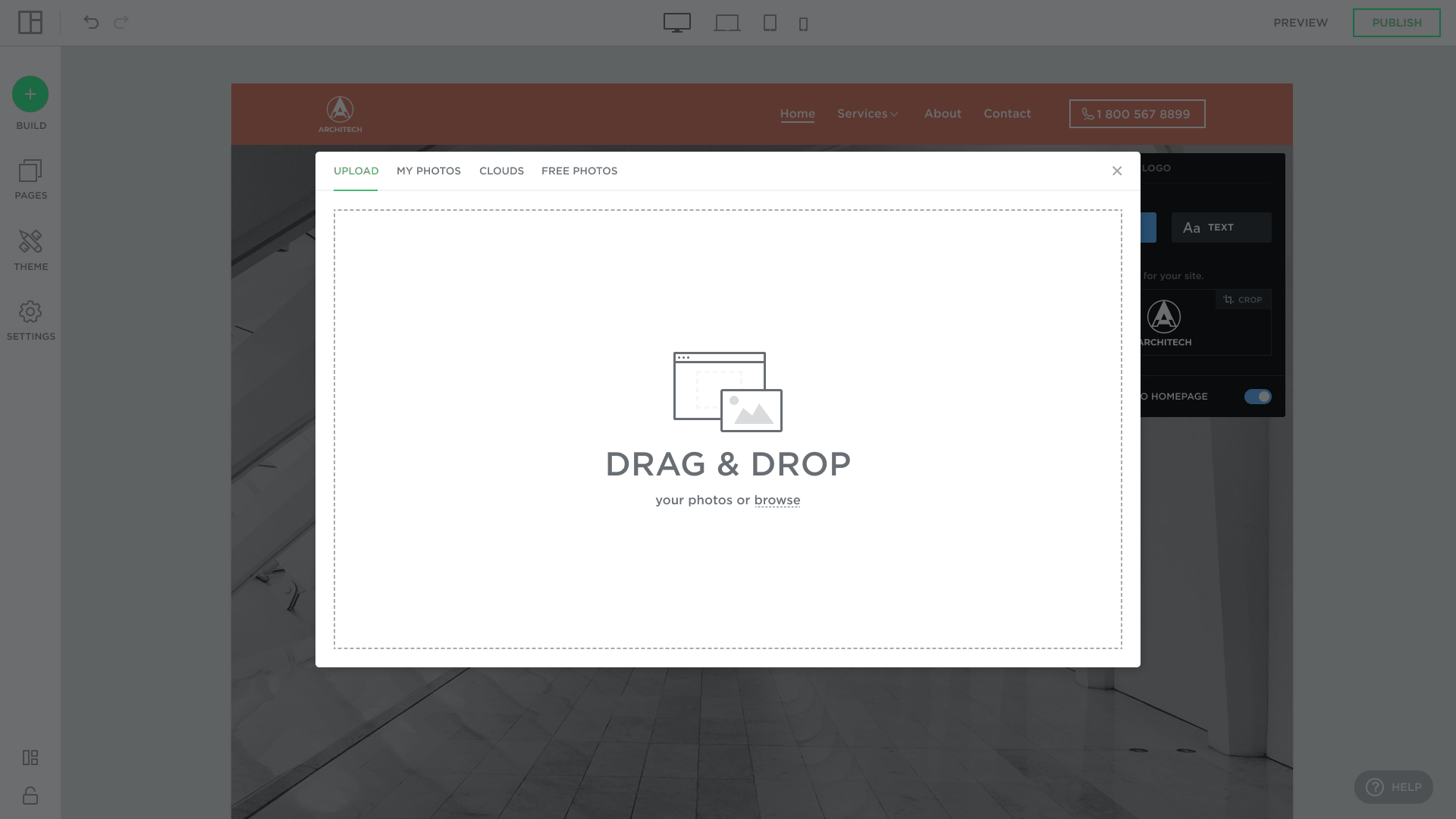Open the Settings gear panel
This screenshot has height=819, width=1456.
pos(30,321)
